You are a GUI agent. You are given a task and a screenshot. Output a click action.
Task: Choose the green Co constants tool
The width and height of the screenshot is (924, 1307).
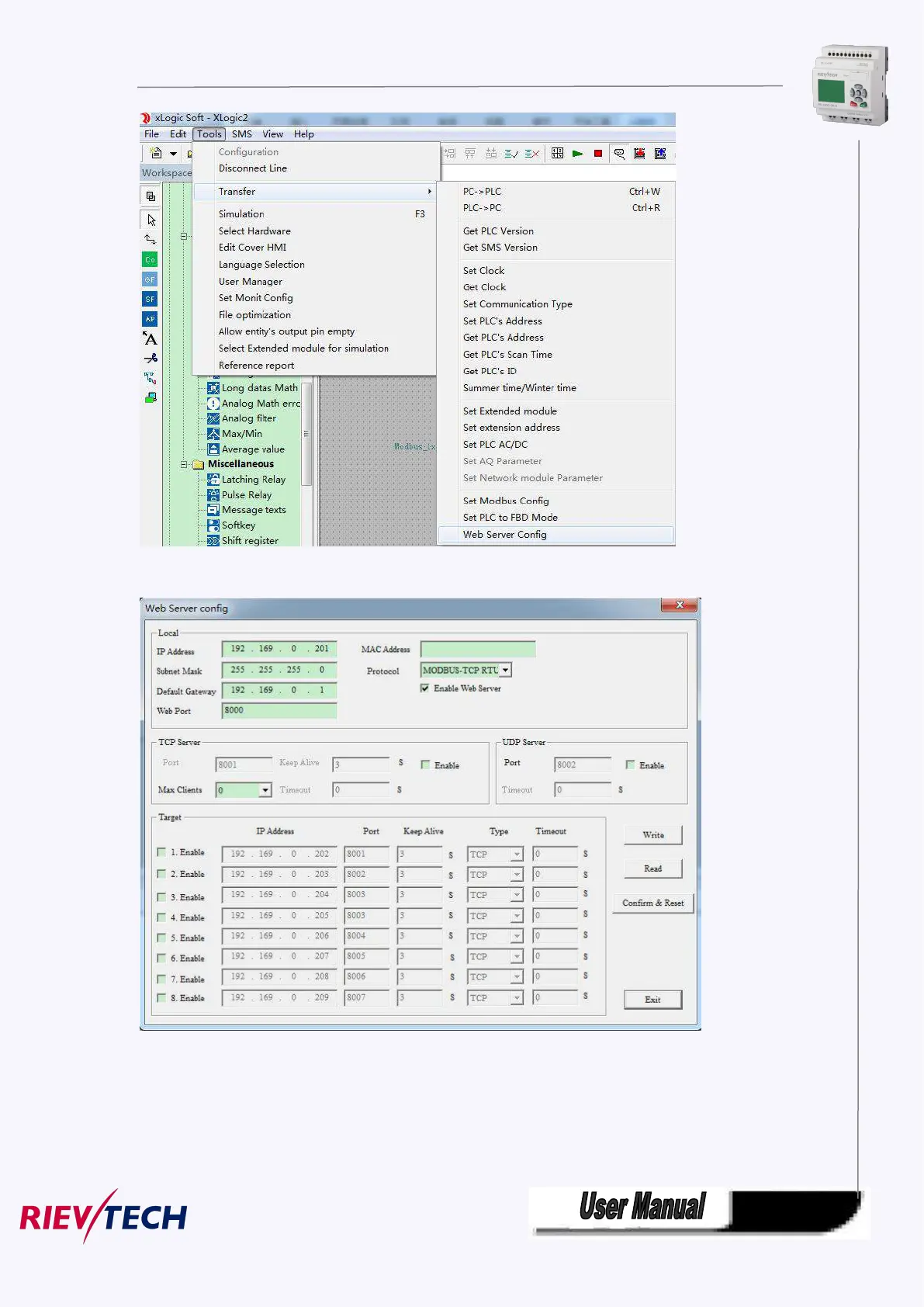click(151, 259)
